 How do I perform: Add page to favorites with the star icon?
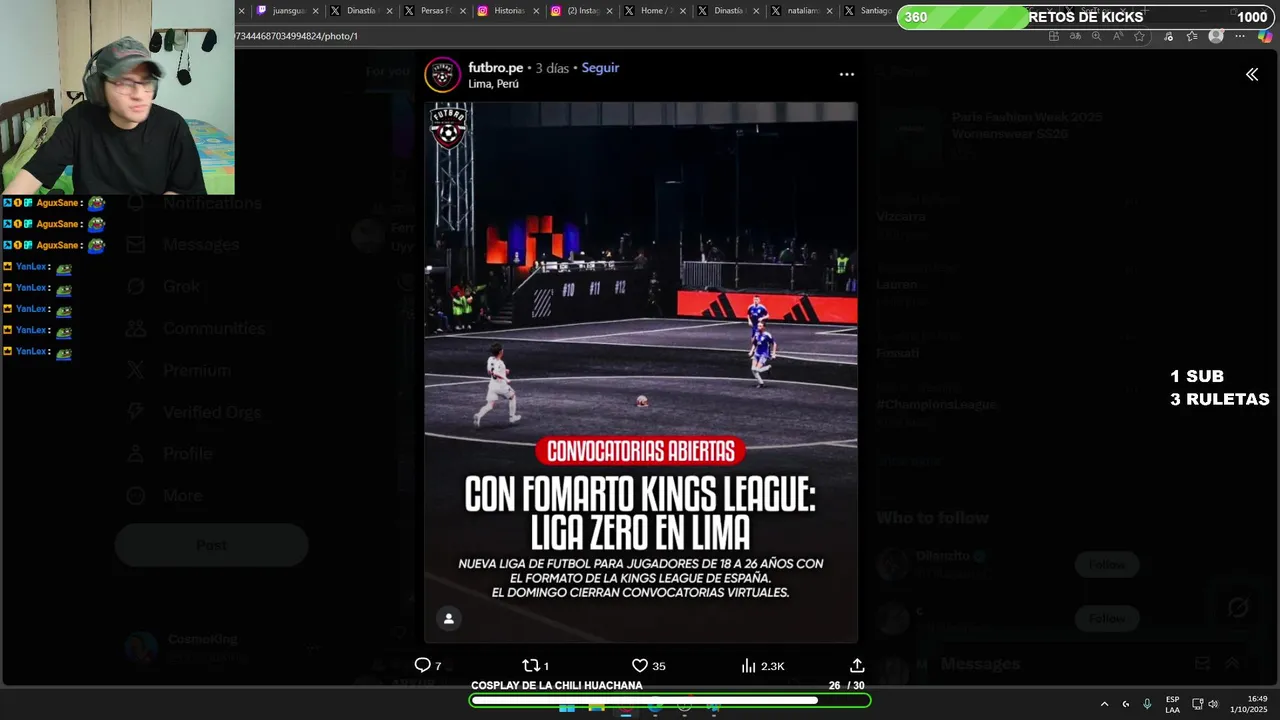1138,36
